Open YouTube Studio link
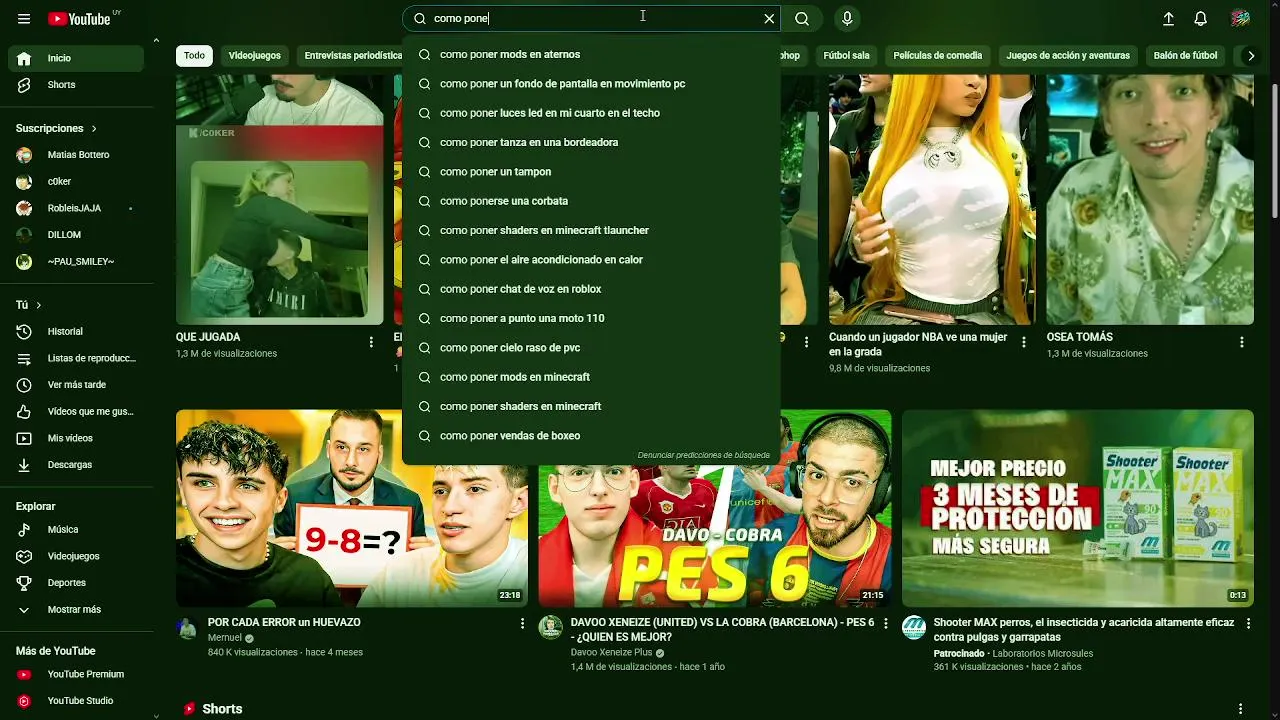Image resolution: width=1280 pixels, height=720 pixels. pyautogui.click(x=76, y=701)
